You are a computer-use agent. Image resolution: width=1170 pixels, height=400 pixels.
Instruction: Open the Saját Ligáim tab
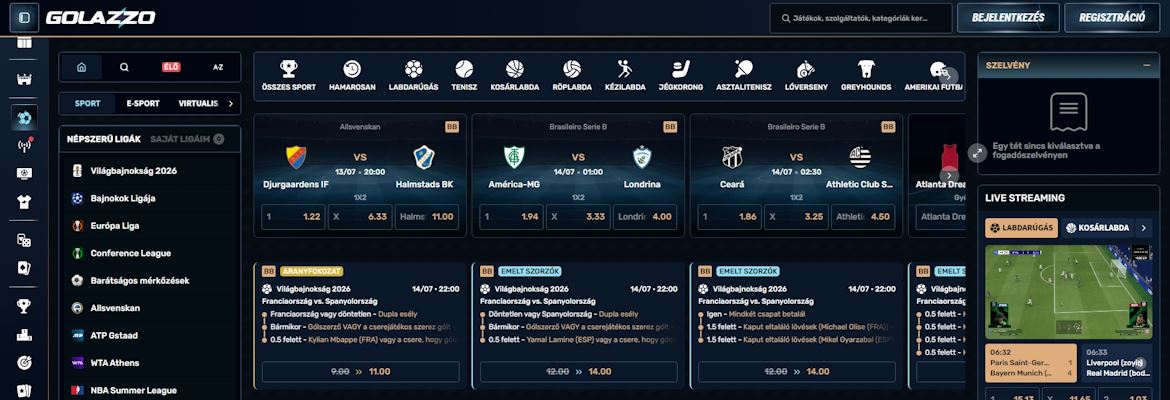(187, 139)
